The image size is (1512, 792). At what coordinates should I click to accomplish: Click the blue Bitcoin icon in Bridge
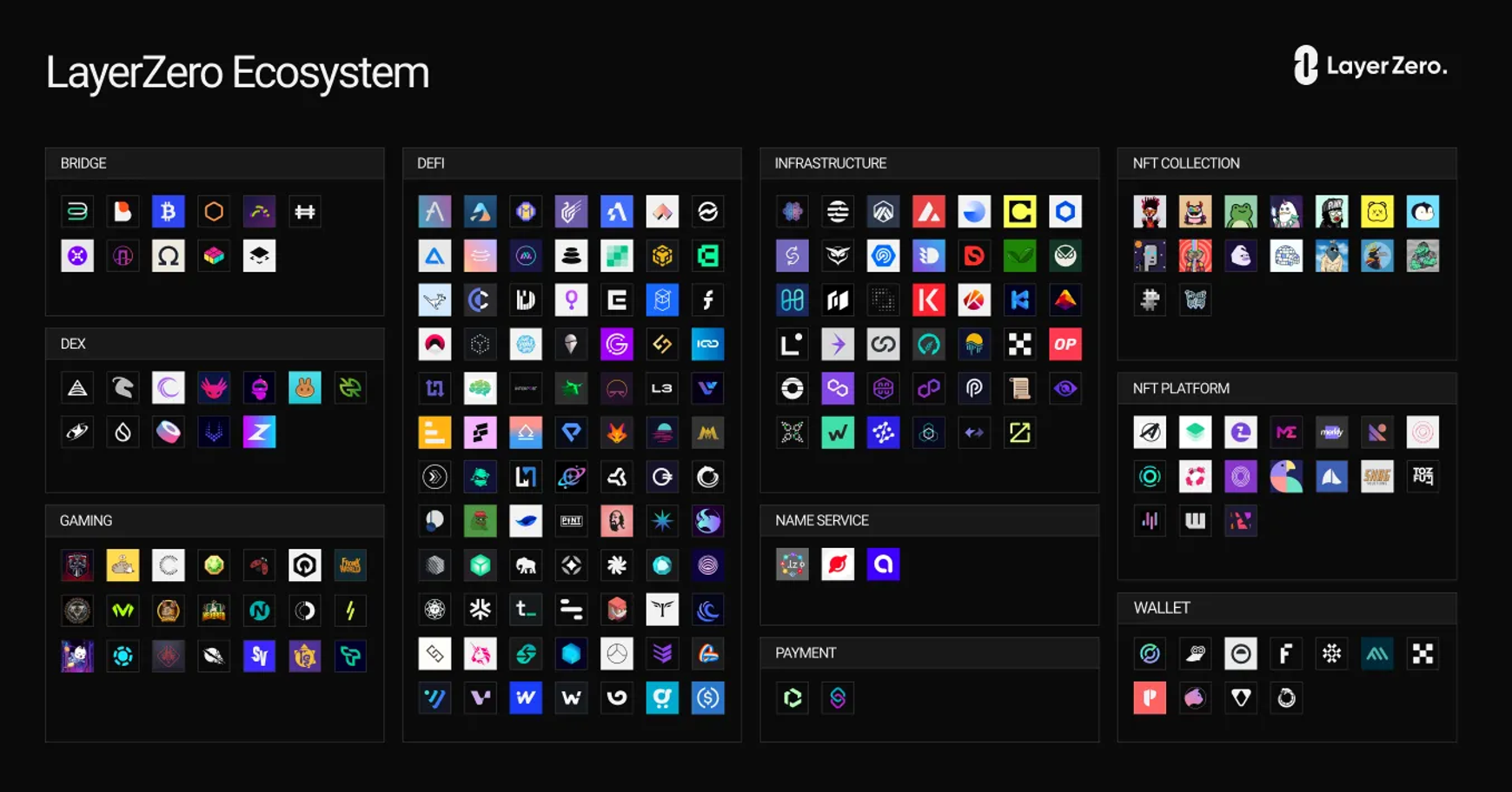pyautogui.click(x=168, y=211)
